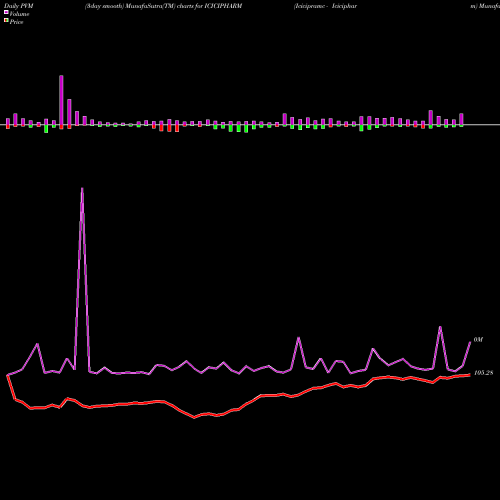Click the ICICIPHARM chart title text
The height and width of the screenshot is (500, 500).
click(x=163, y=6)
